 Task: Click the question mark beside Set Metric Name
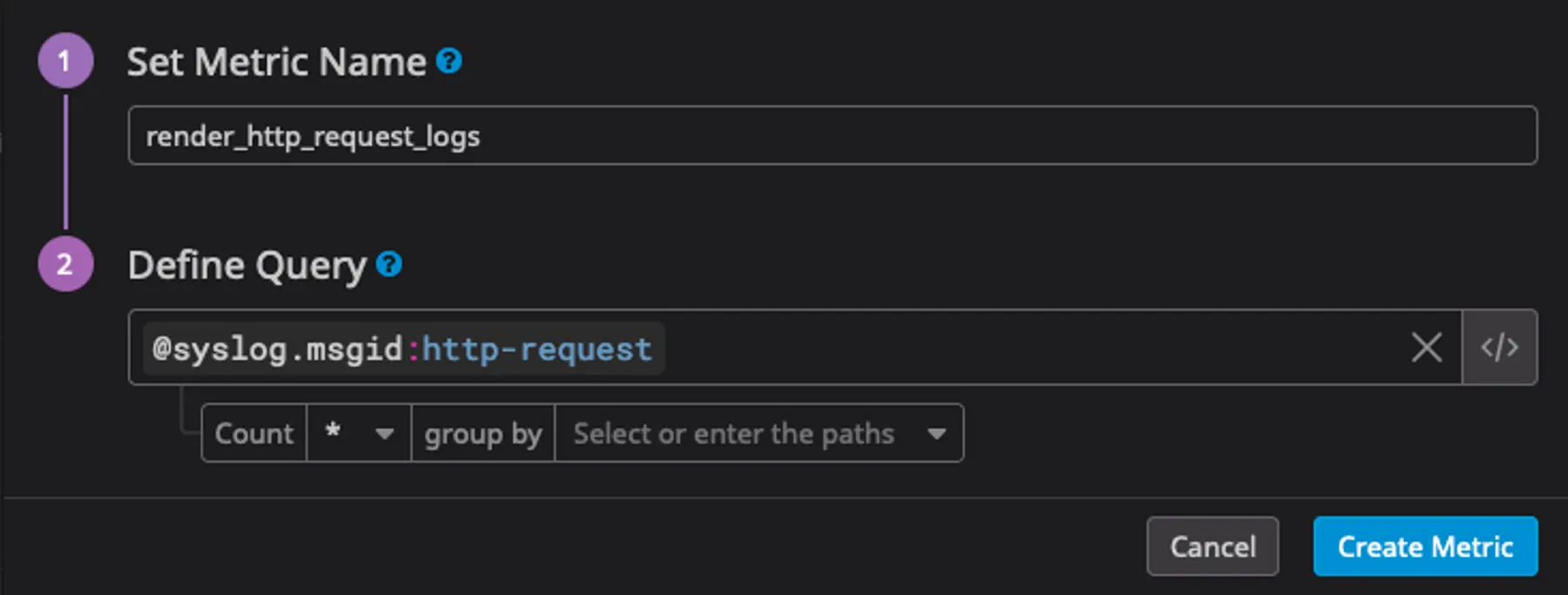[448, 61]
